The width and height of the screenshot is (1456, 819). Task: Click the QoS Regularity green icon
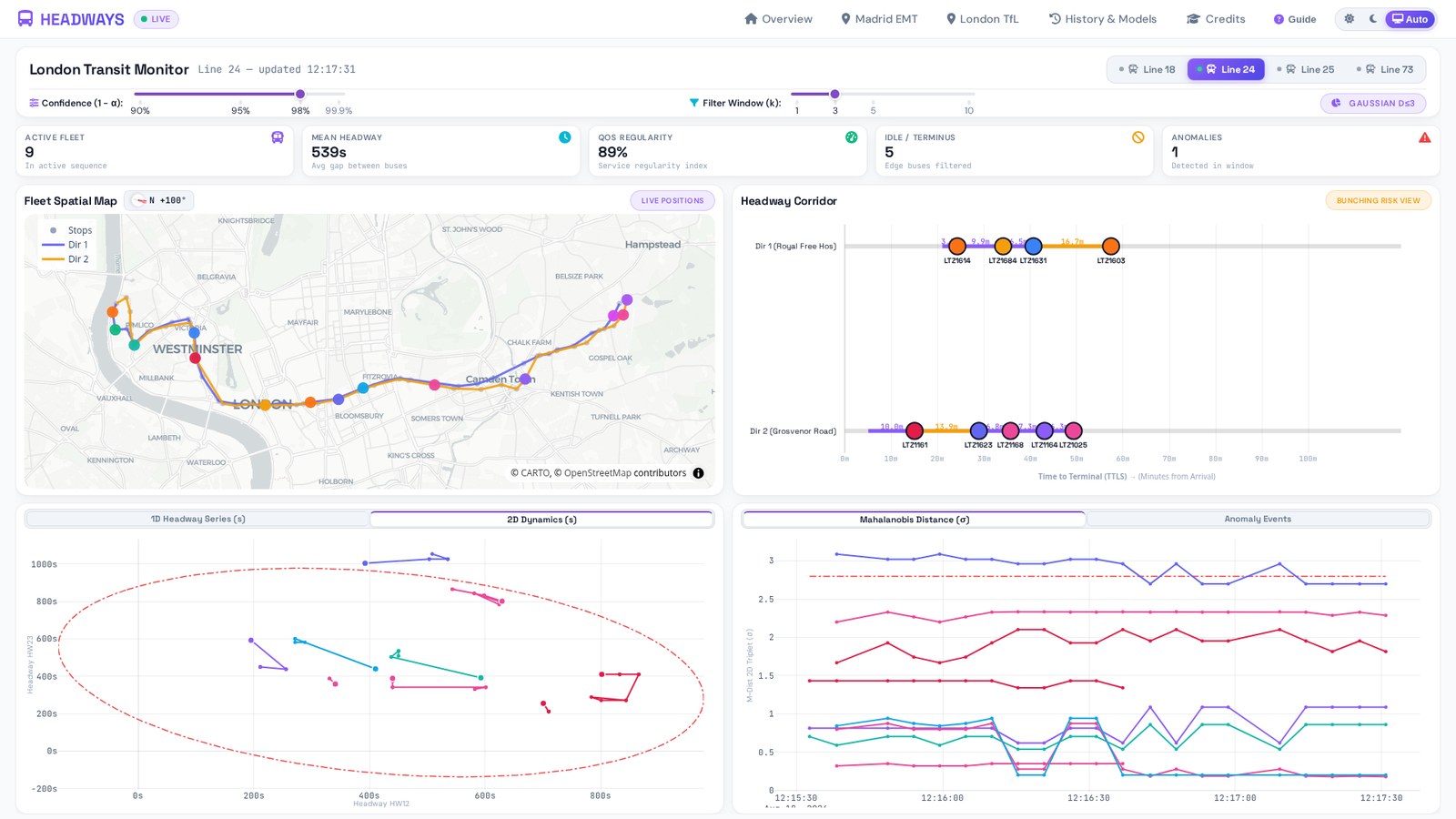click(x=852, y=137)
